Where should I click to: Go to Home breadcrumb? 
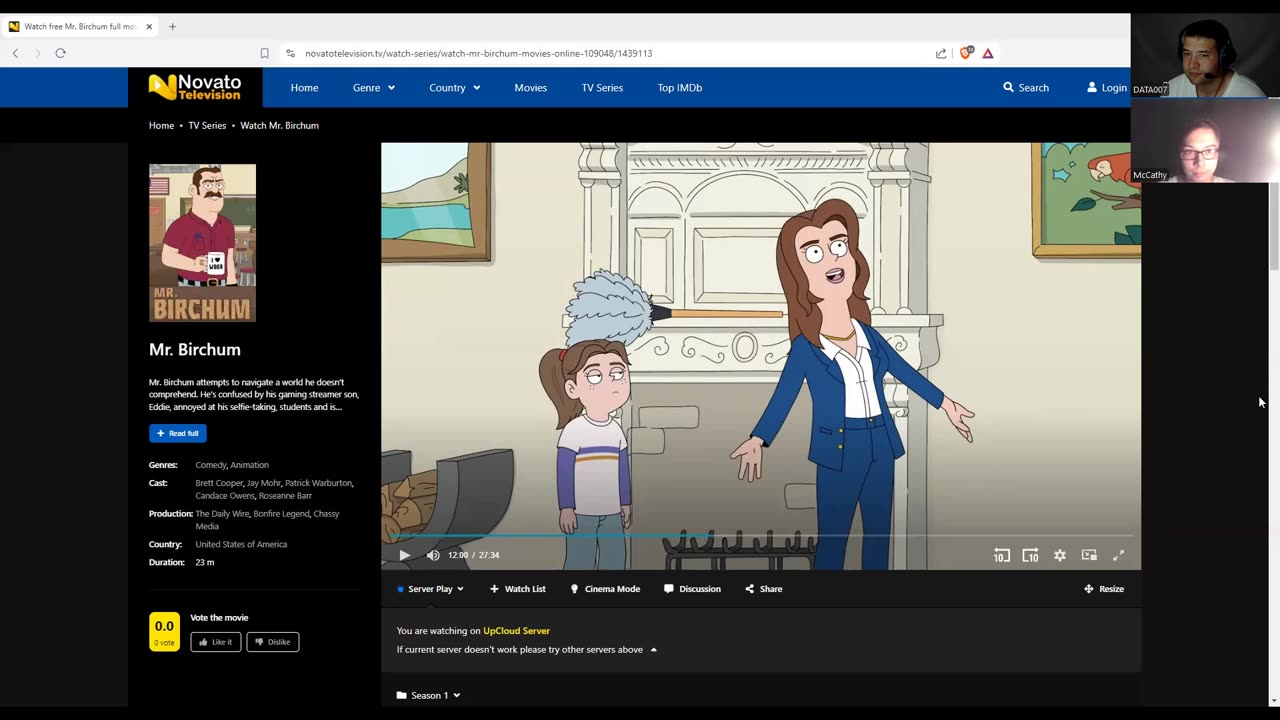[x=161, y=125]
